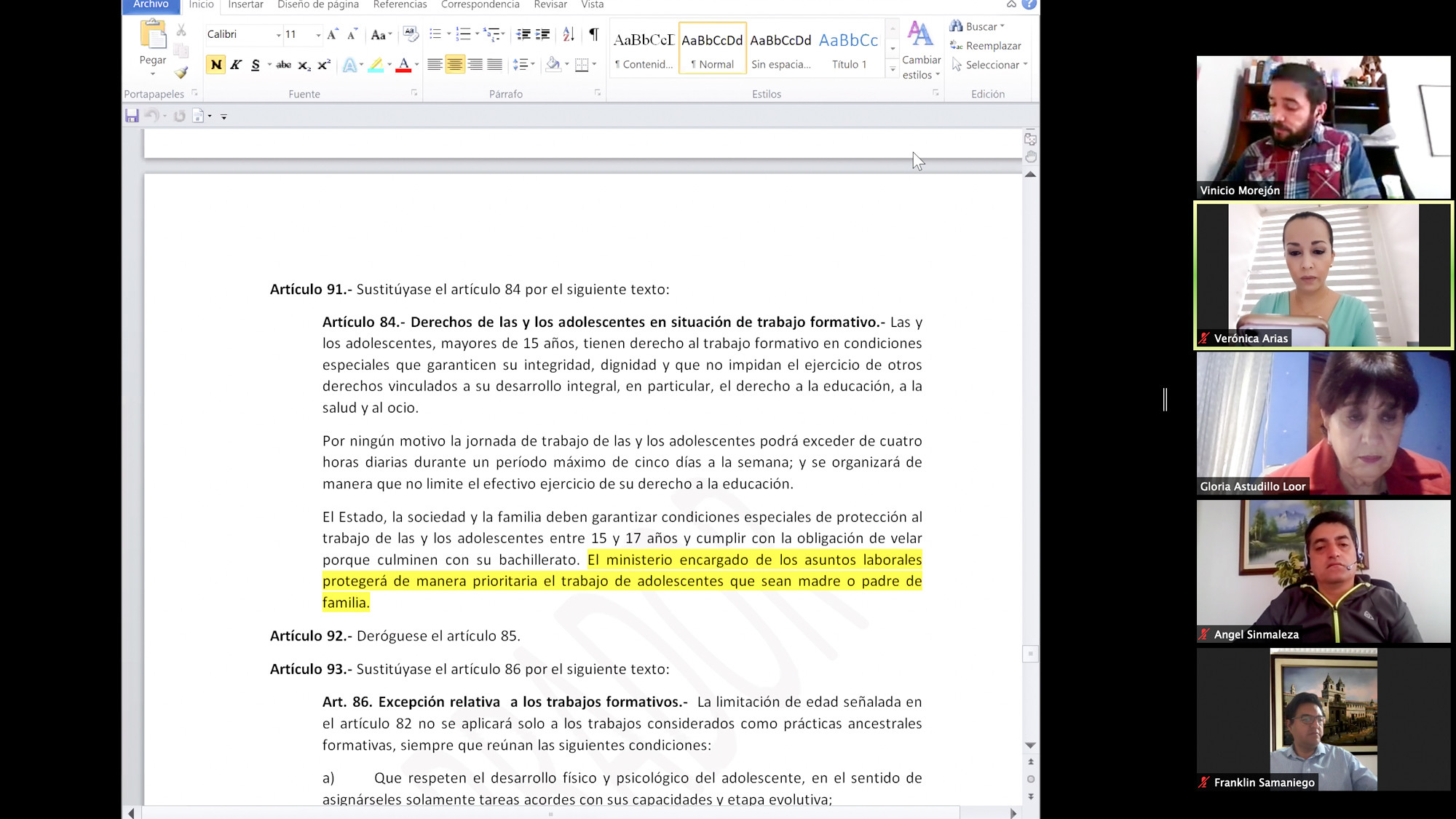Apply strikethrough with the abc icon
This screenshot has width=1456, height=819.
click(x=284, y=65)
